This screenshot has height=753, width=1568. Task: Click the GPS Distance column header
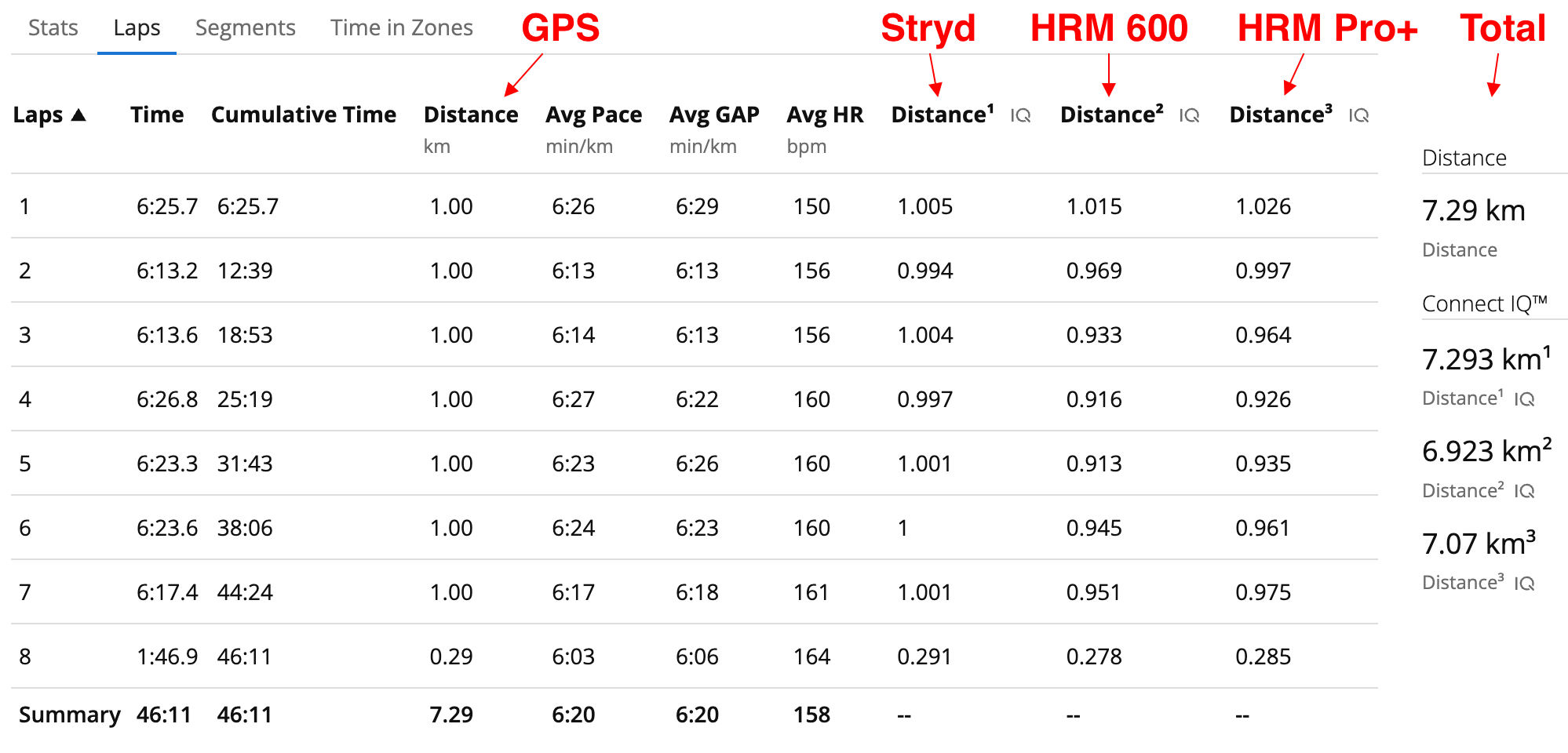coord(471,115)
